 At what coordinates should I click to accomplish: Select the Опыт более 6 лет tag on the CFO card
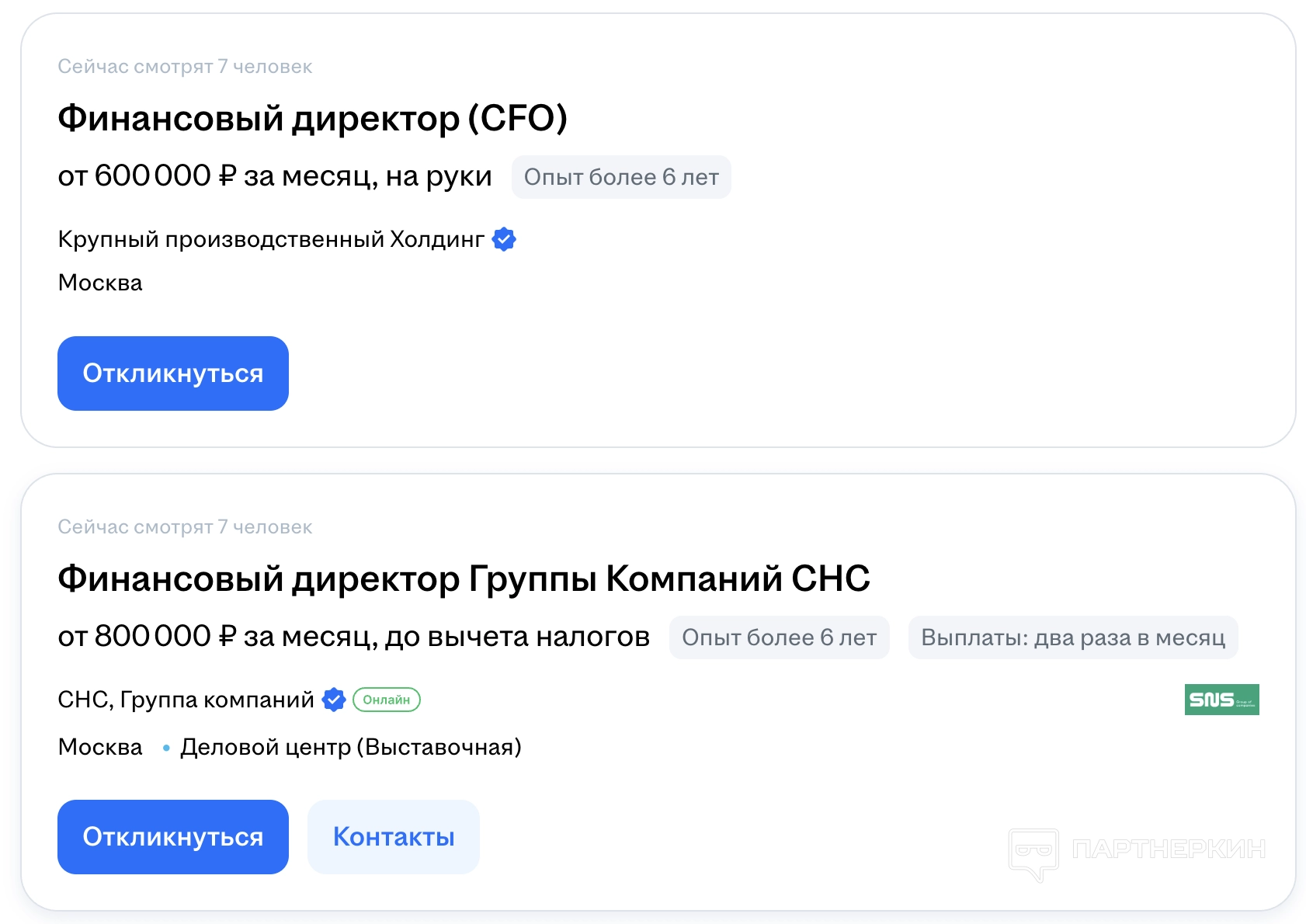click(x=621, y=177)
